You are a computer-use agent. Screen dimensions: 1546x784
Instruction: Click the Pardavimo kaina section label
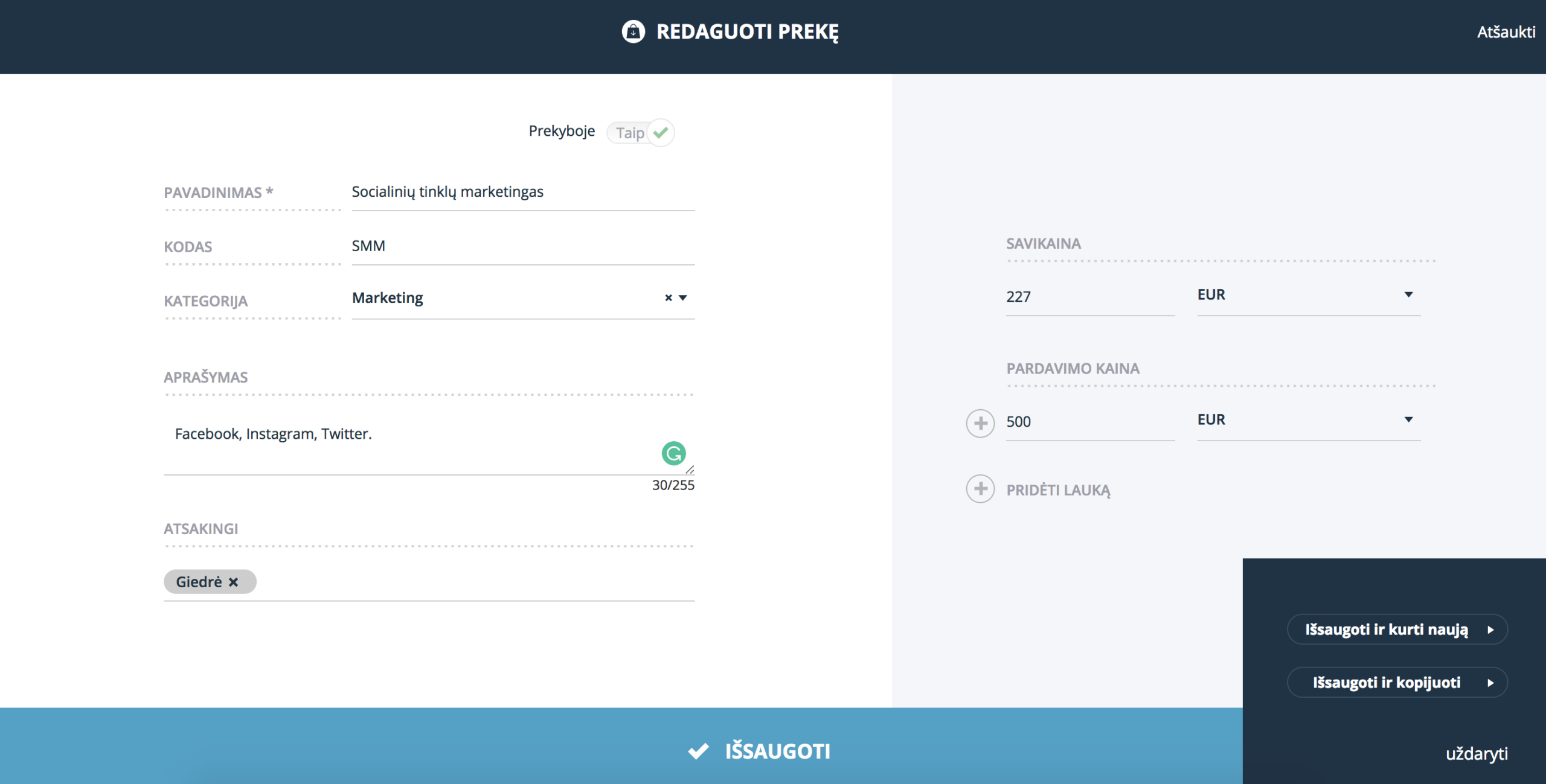tap(1073, 369)
